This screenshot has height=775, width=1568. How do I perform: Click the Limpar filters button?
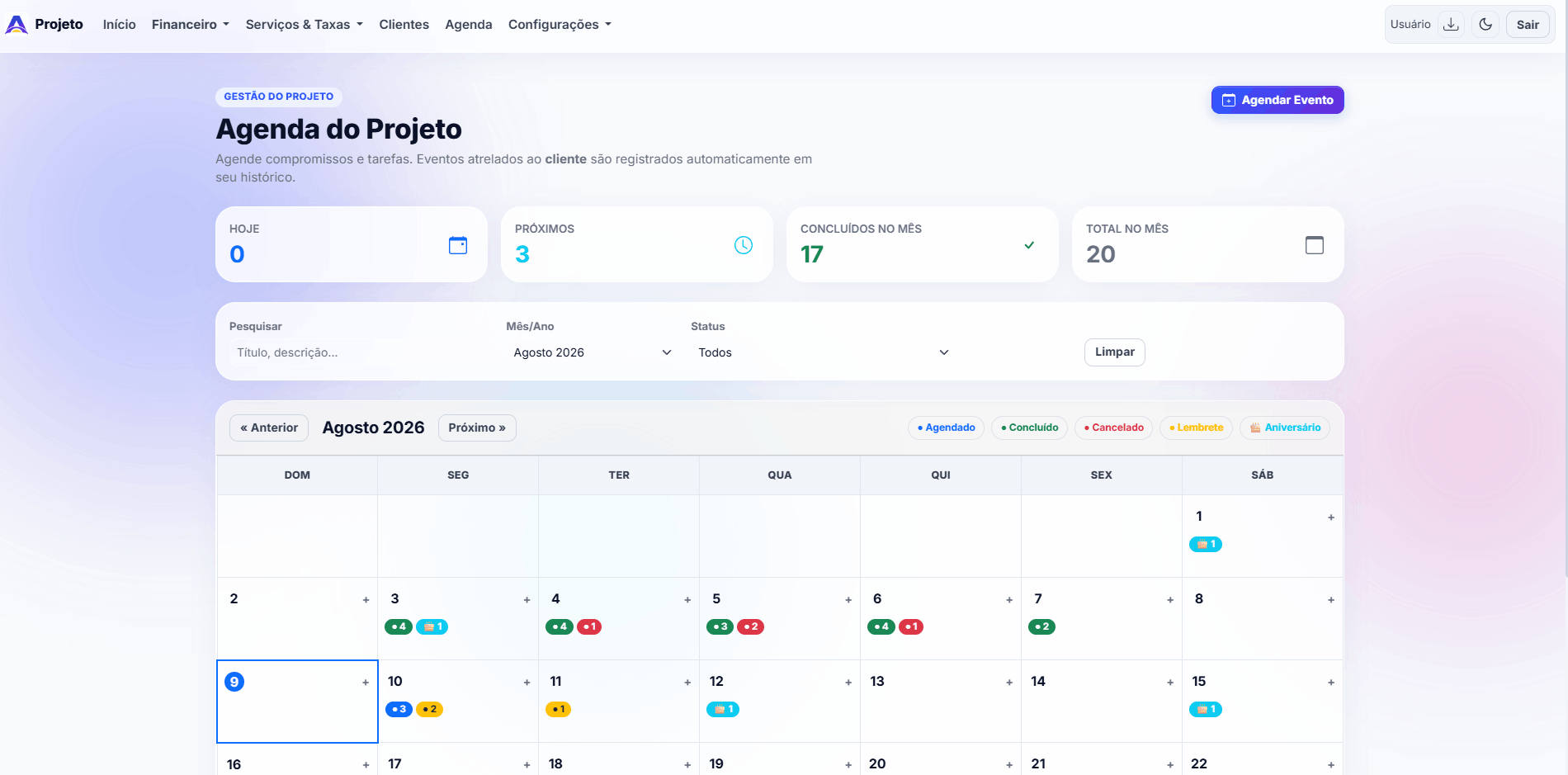click(1115, 352)
